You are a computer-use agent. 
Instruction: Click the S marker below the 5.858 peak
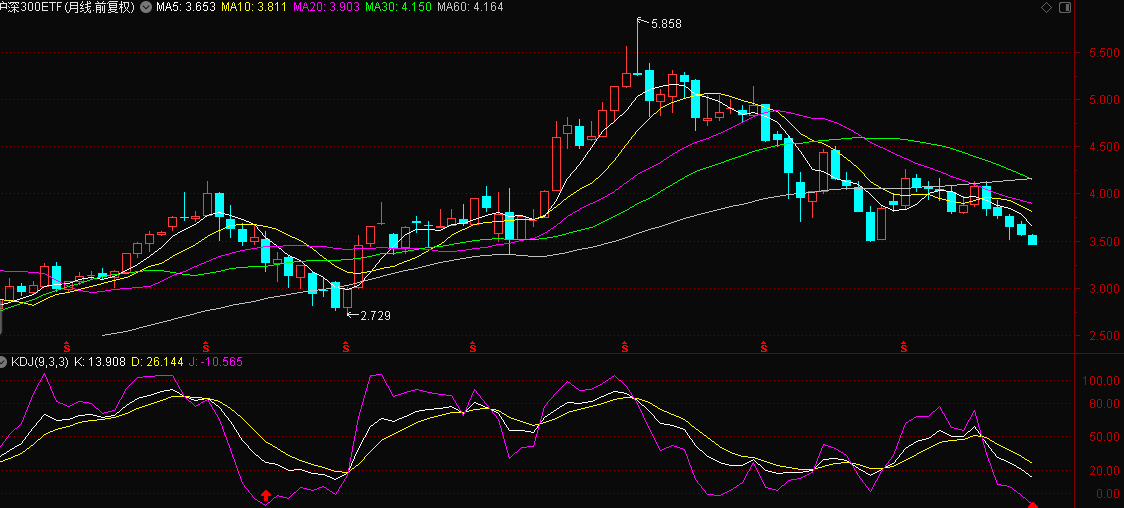(625, 346)
